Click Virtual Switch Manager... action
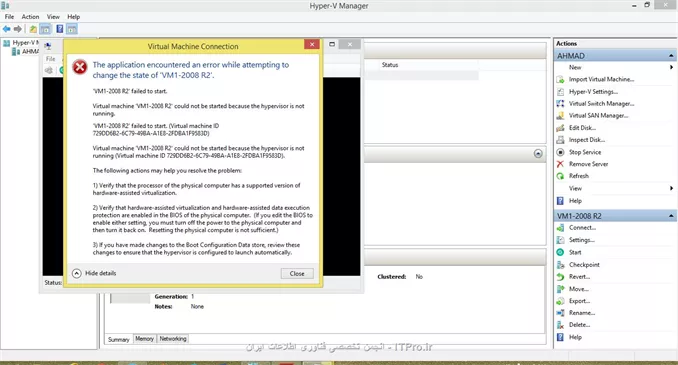 (x=601, y=104)
